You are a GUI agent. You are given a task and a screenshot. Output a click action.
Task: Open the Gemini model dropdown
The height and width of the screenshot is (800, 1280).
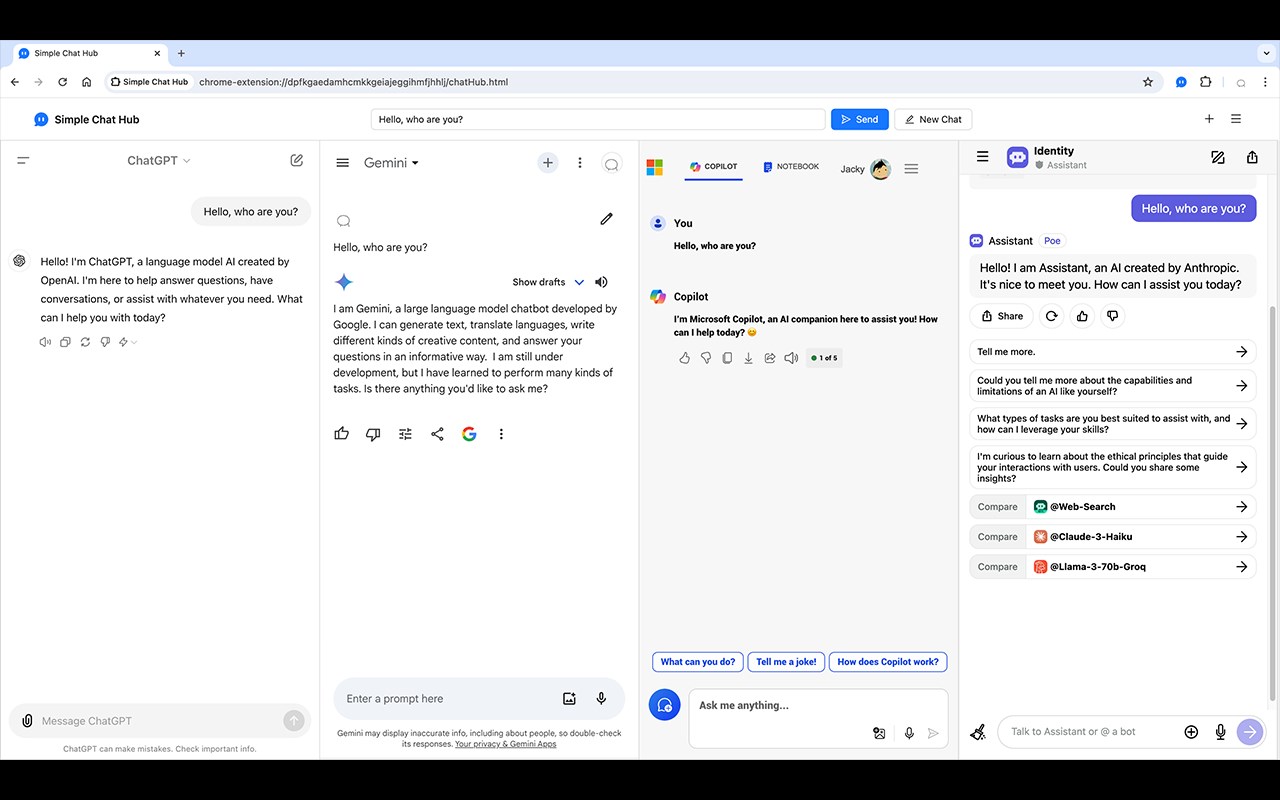[391, 163]
